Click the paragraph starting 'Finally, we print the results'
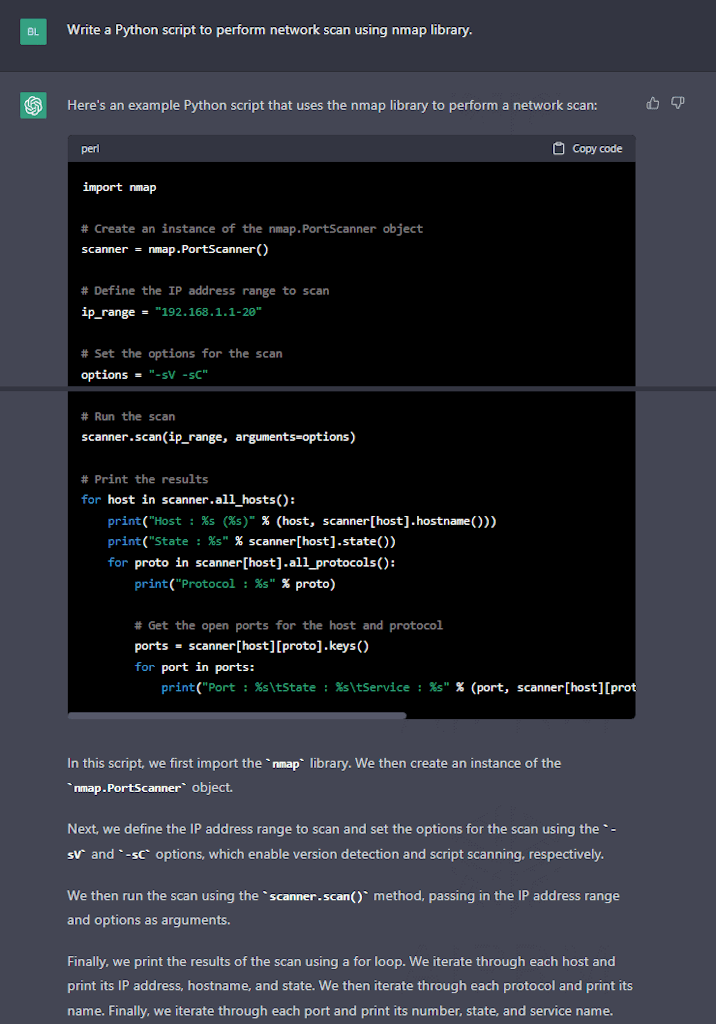This screenshot has width=716, height=1024. point(350,986)
